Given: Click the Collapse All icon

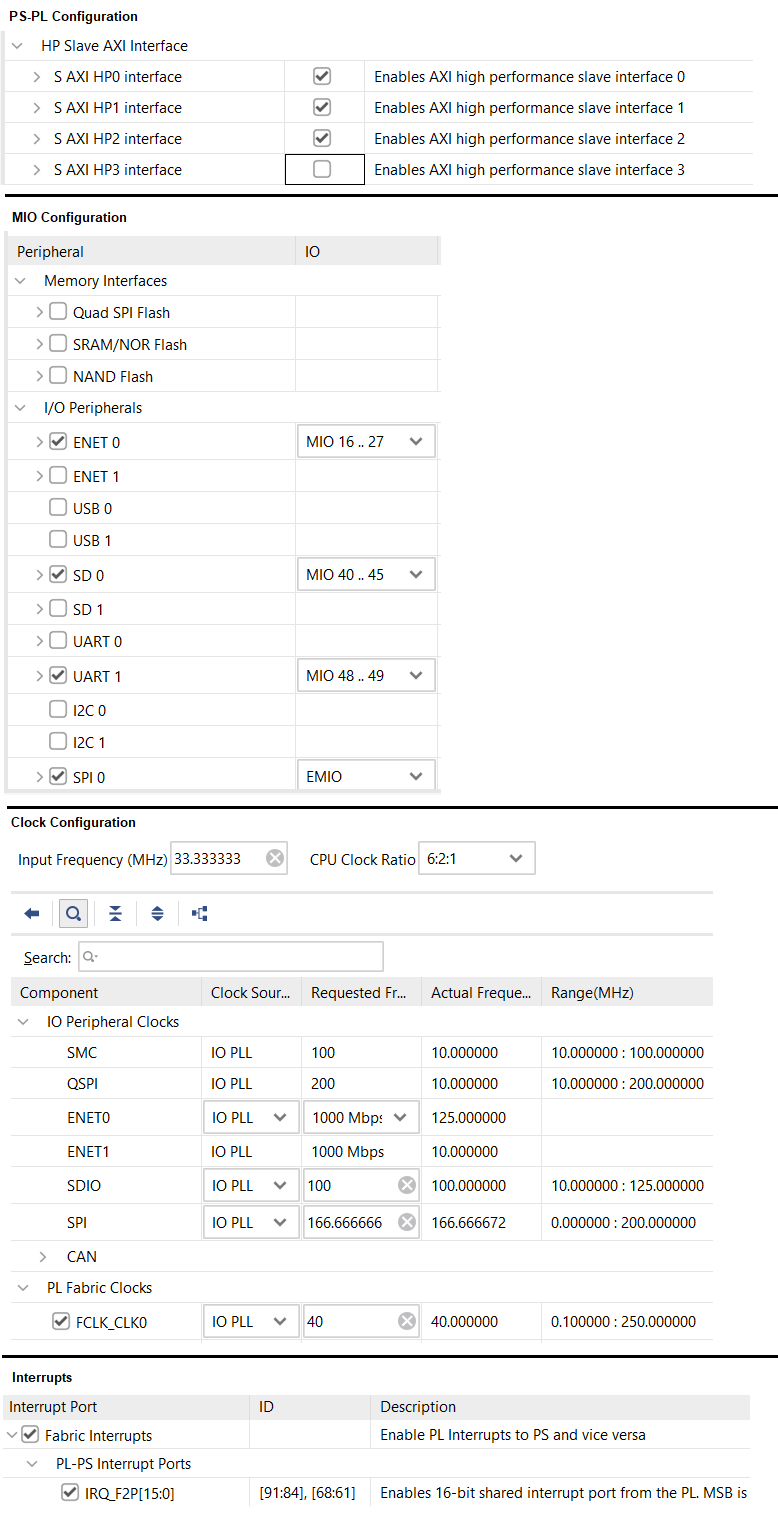Looking at the screenshot, I should point(116,914).
